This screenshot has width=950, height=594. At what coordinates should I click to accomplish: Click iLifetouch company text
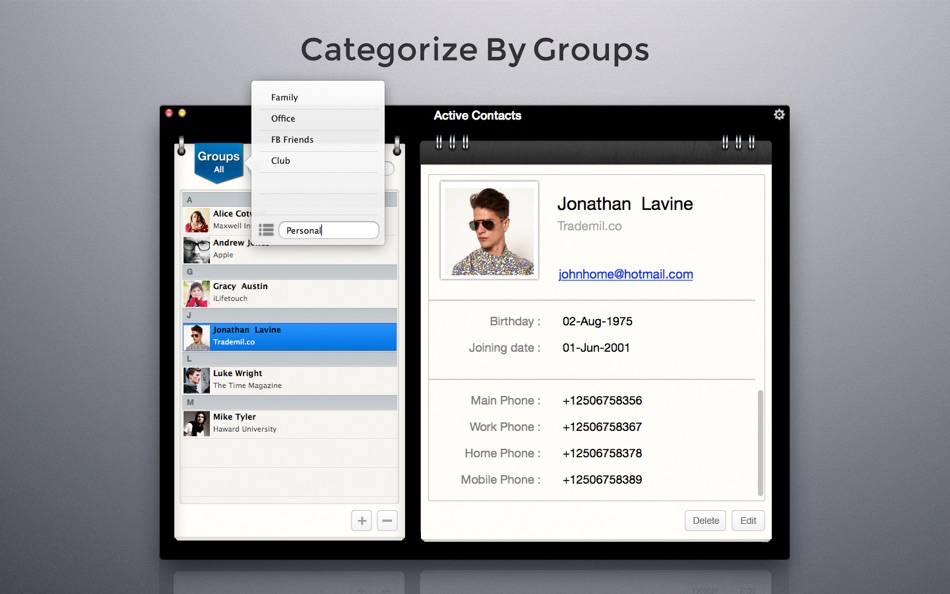(230, 298)
